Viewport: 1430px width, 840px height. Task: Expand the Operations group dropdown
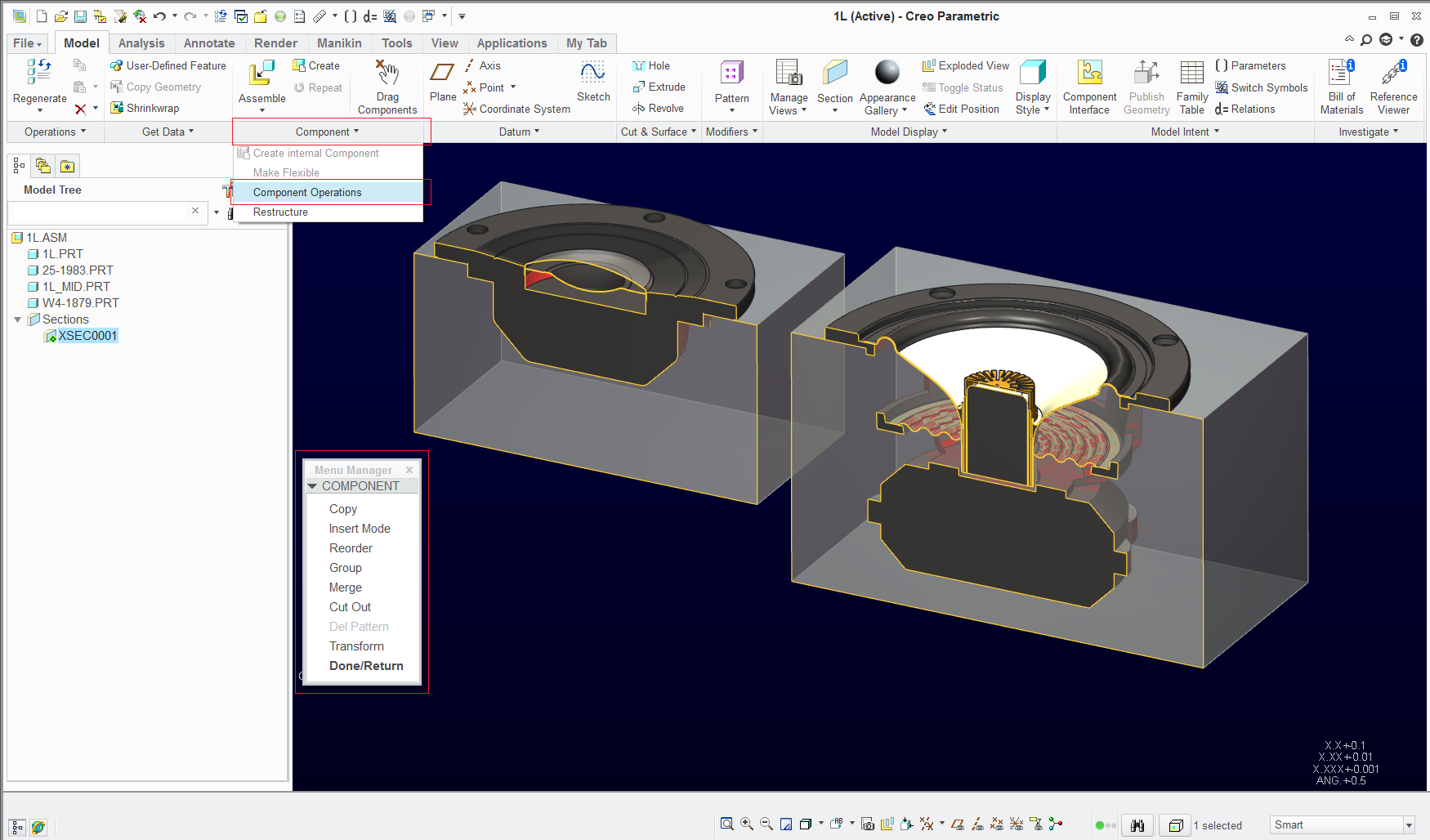pos(55,132)
